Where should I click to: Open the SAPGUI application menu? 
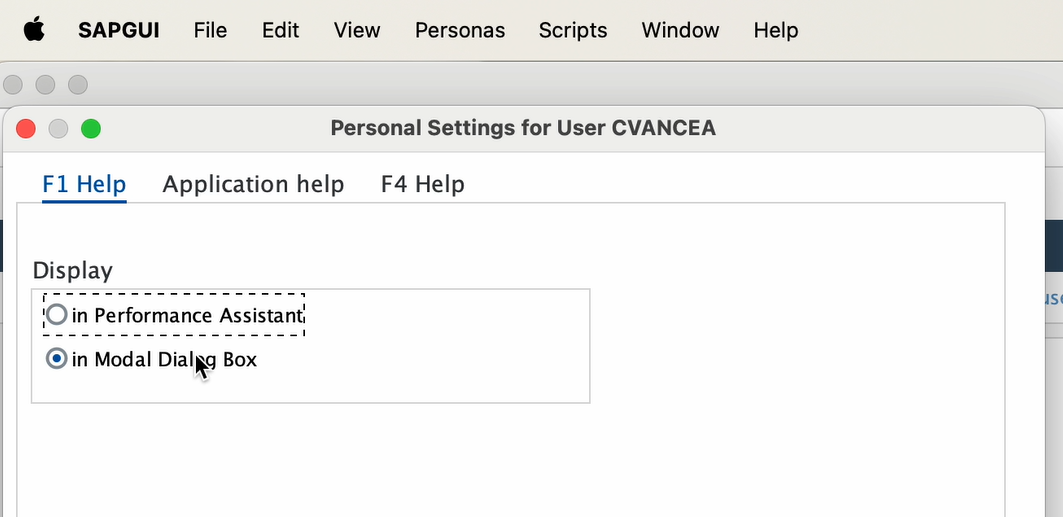tap(119, 30)
